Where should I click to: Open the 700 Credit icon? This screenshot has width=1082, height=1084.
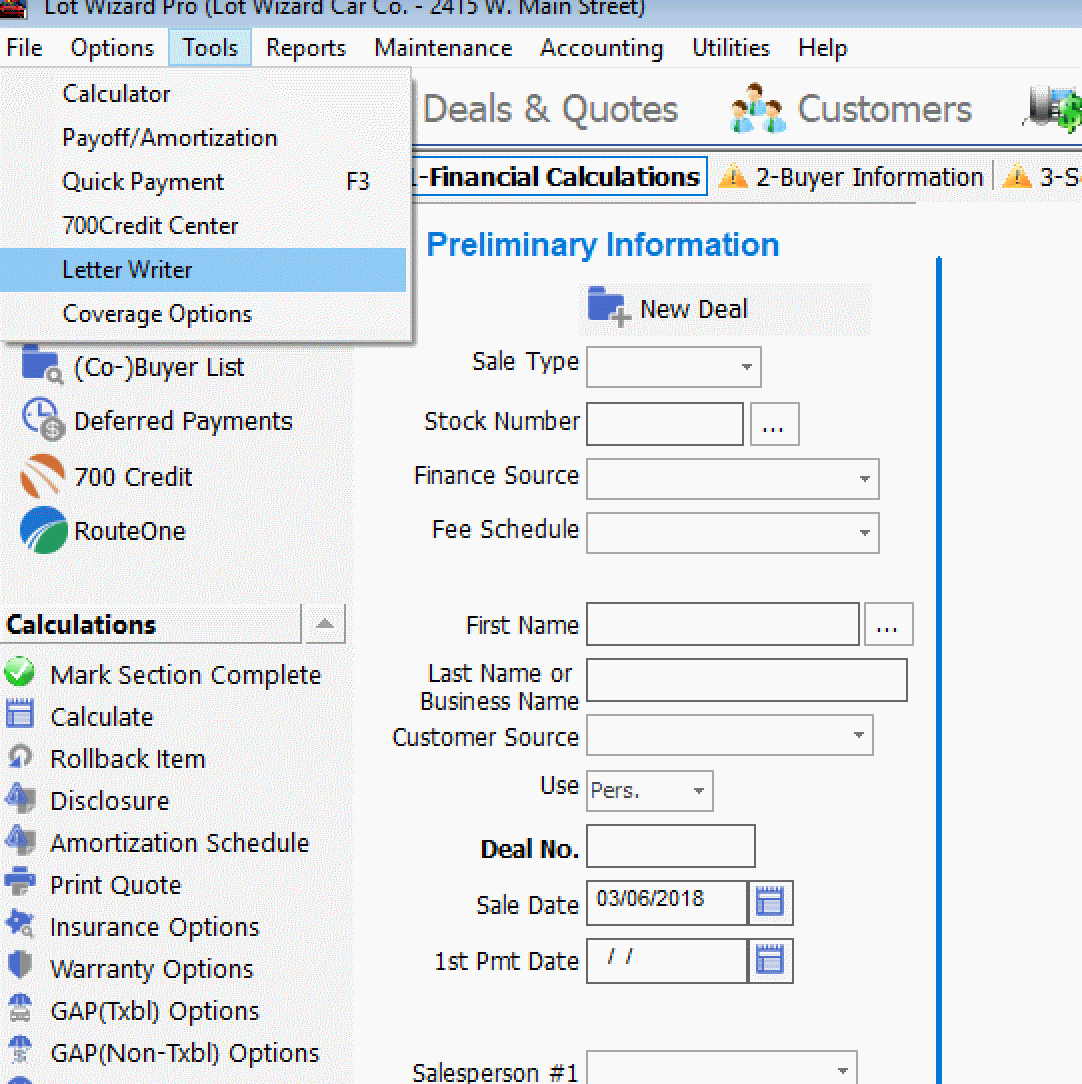[x=42, y=477]
